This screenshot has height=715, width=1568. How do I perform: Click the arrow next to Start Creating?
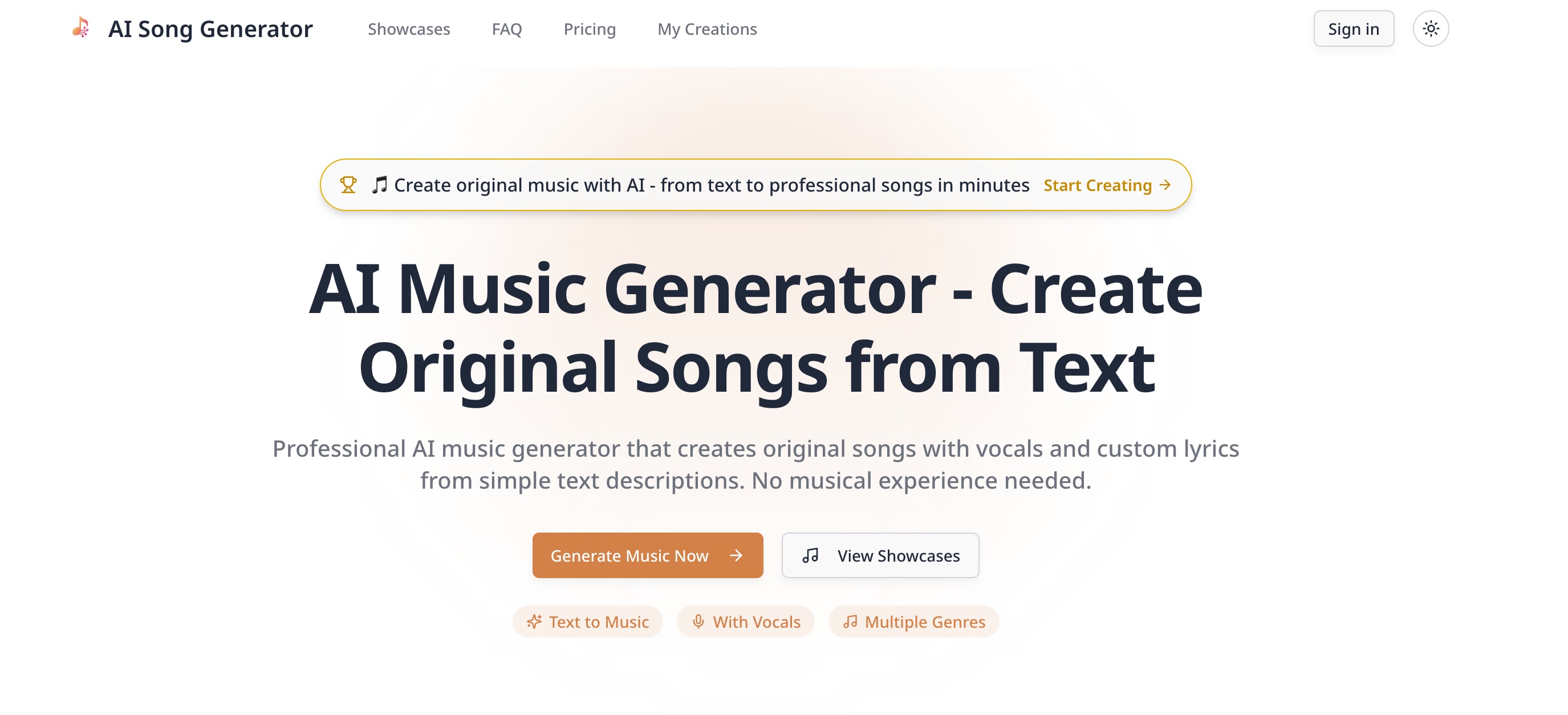pos(1165,185)
